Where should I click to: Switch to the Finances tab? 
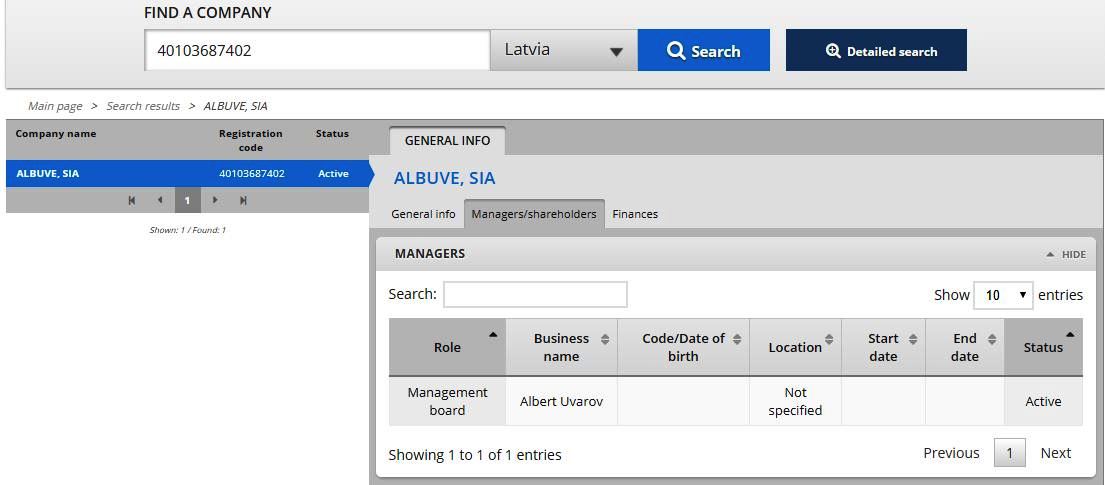(635, 214)
